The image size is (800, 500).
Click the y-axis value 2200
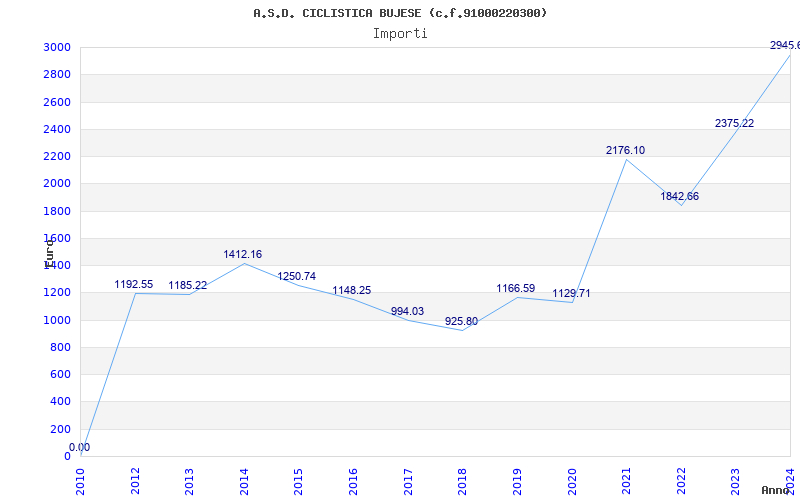point(57,156)
